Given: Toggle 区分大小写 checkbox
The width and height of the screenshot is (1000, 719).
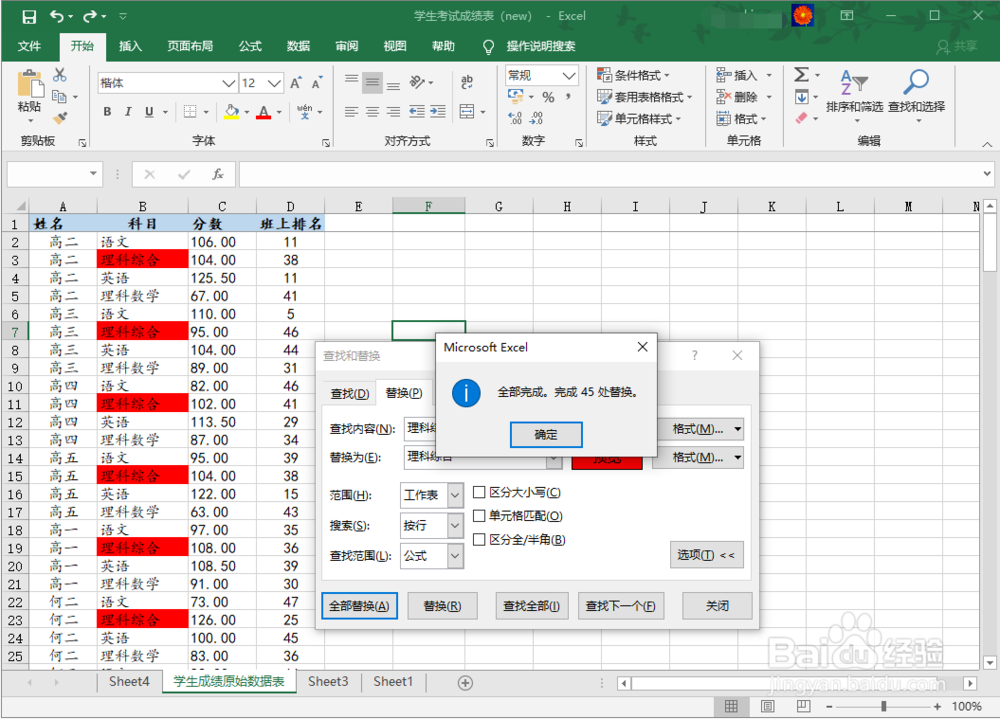Looking at the screenshot, I should coord(479,492).
